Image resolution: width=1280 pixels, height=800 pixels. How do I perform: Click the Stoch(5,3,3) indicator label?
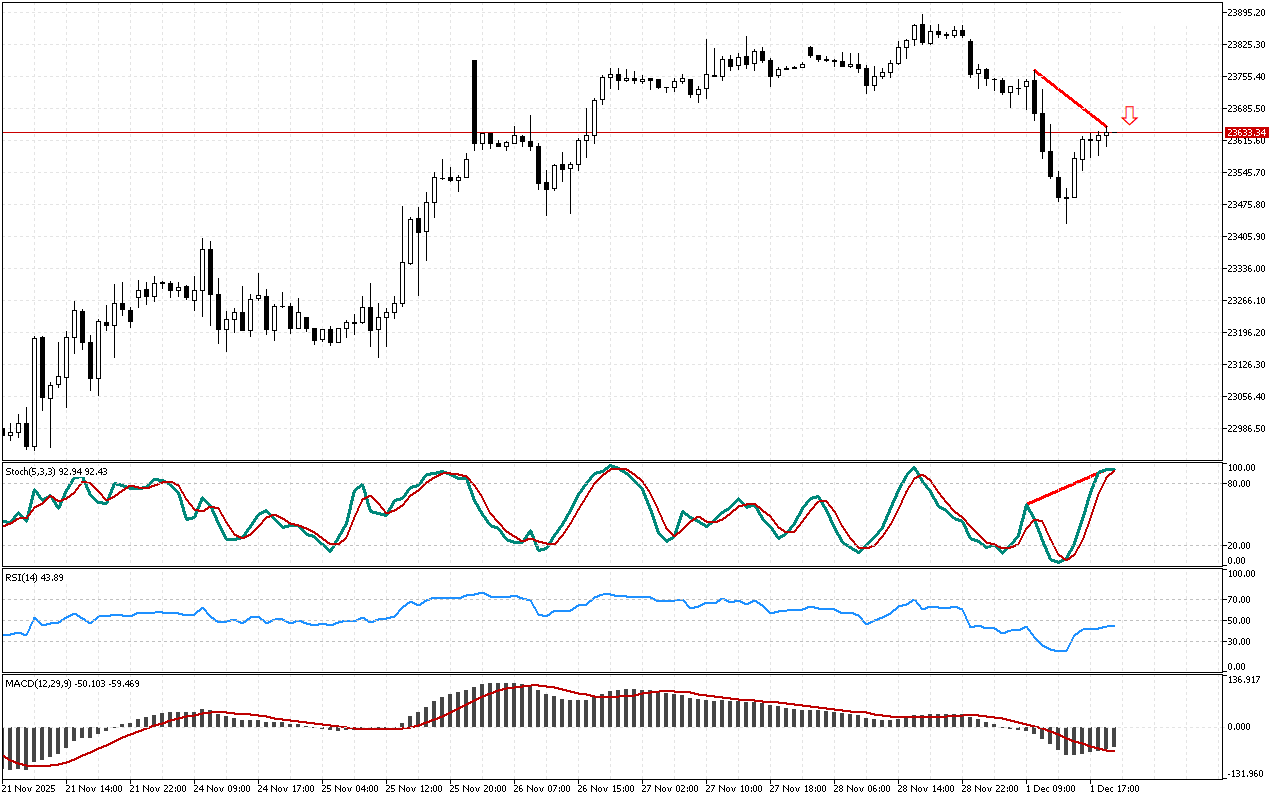click(30, 470)
